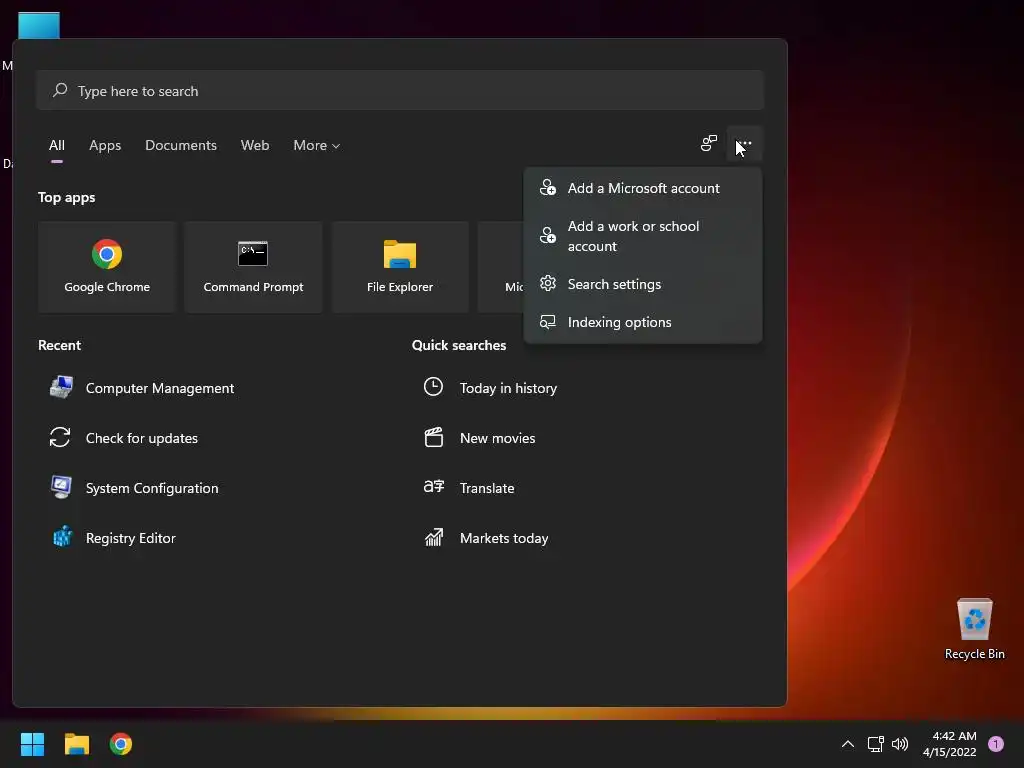This screenshot has width=1024, height=768.
Task: Open the Windows Start button on taskbar
Action: [32, 744]
